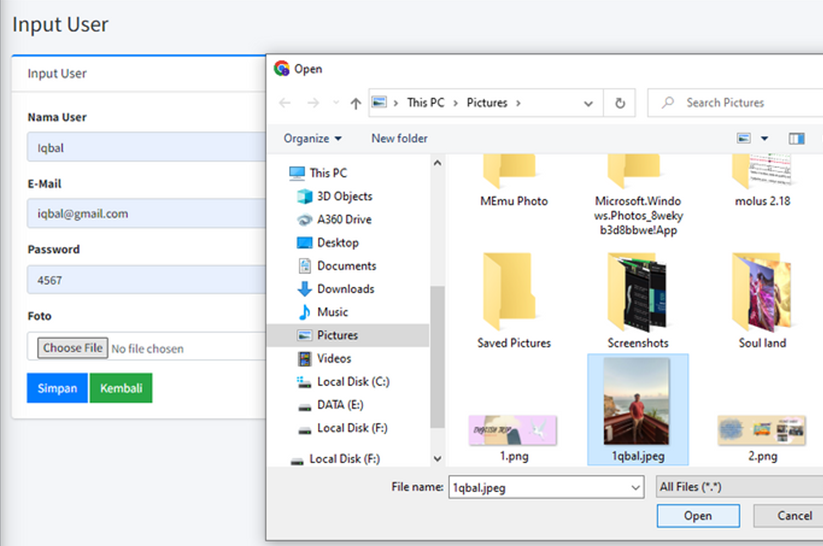This screenshot has height=546, width=823.
Task: Click Nama User field in Input User form
Action: click(x=146, y=148)
